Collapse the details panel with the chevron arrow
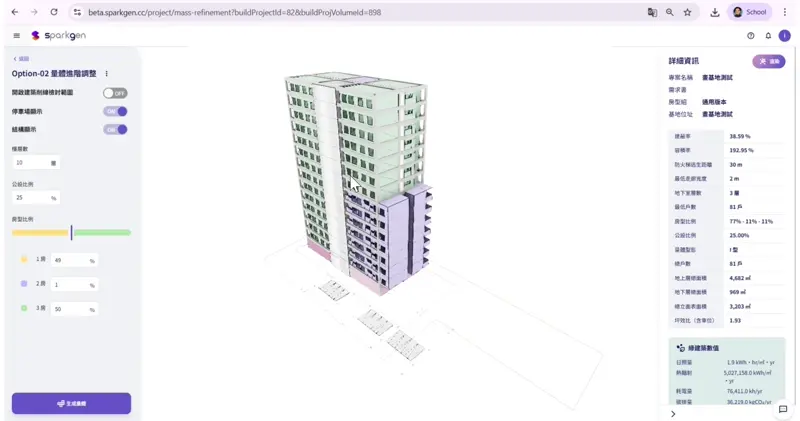The image size is (800, 421). coord(673,413)
